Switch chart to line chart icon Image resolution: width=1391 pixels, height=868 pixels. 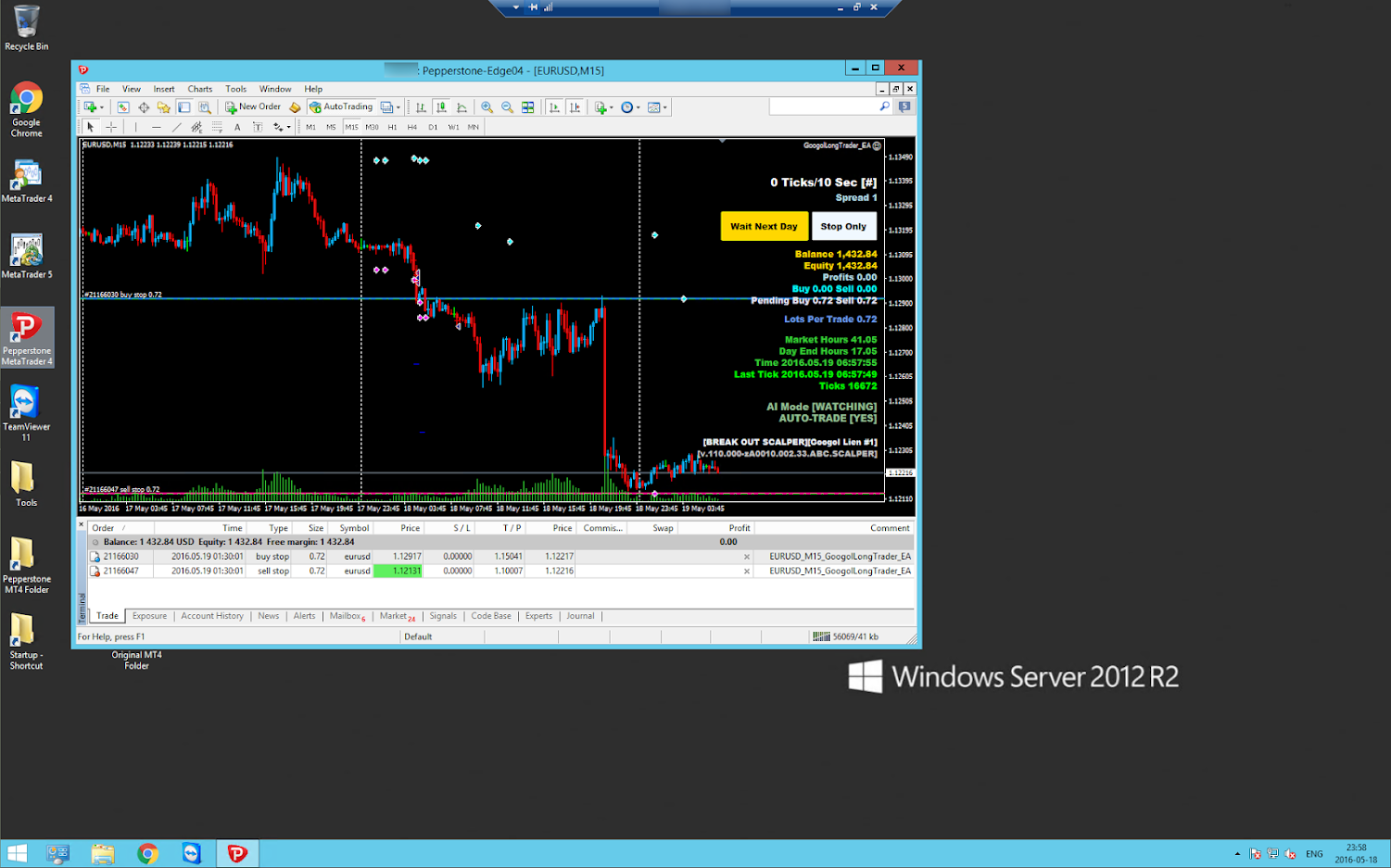pos(462,107)
